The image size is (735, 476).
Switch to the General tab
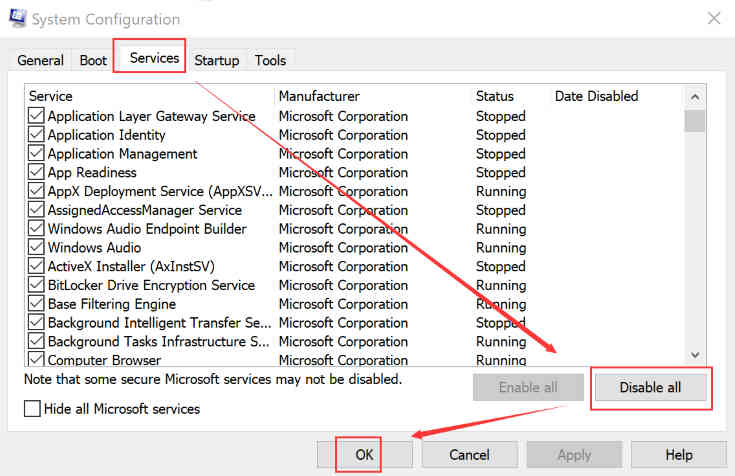click(41, 60)
